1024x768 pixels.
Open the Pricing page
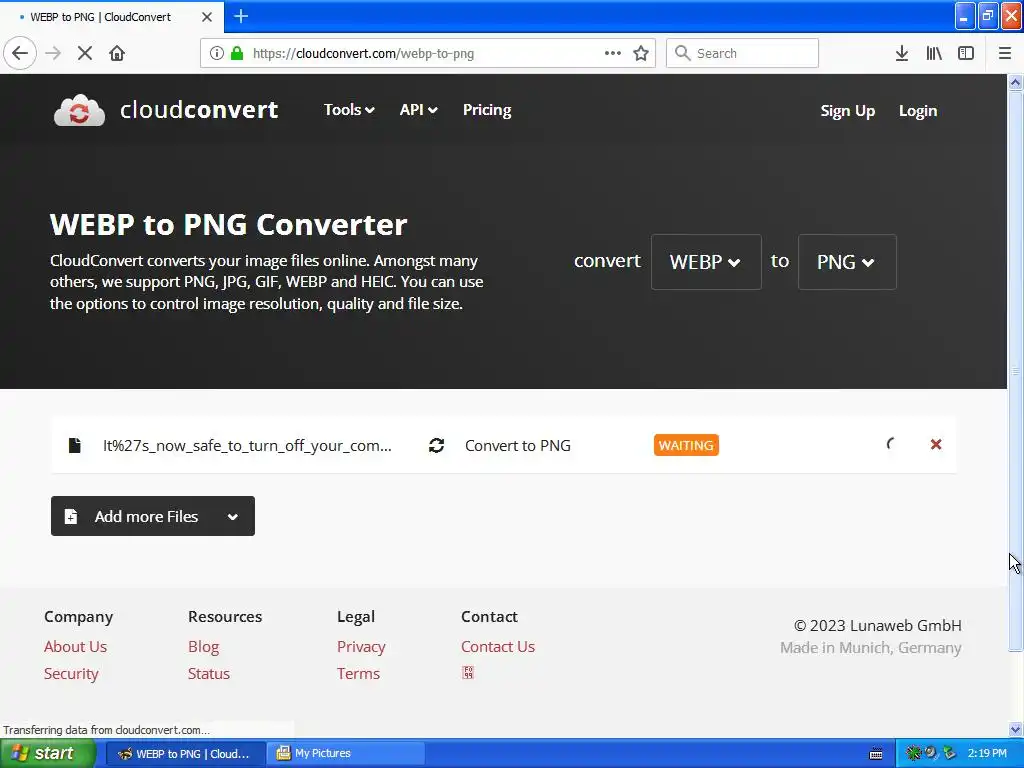(x=487, y=110)
